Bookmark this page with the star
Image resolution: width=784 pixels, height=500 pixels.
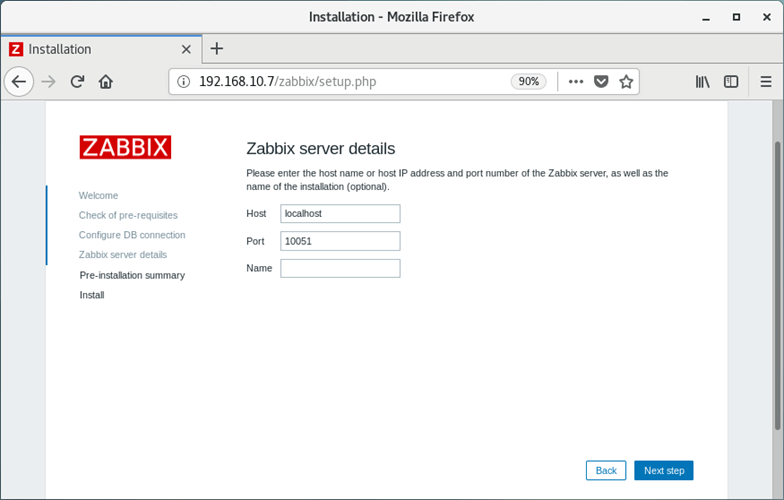click(626, 82)
